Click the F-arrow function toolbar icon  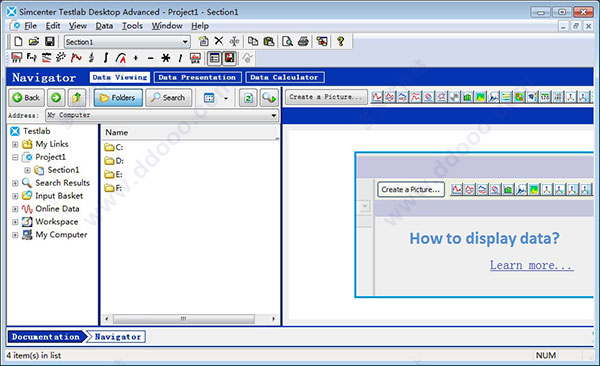point(31,58)
